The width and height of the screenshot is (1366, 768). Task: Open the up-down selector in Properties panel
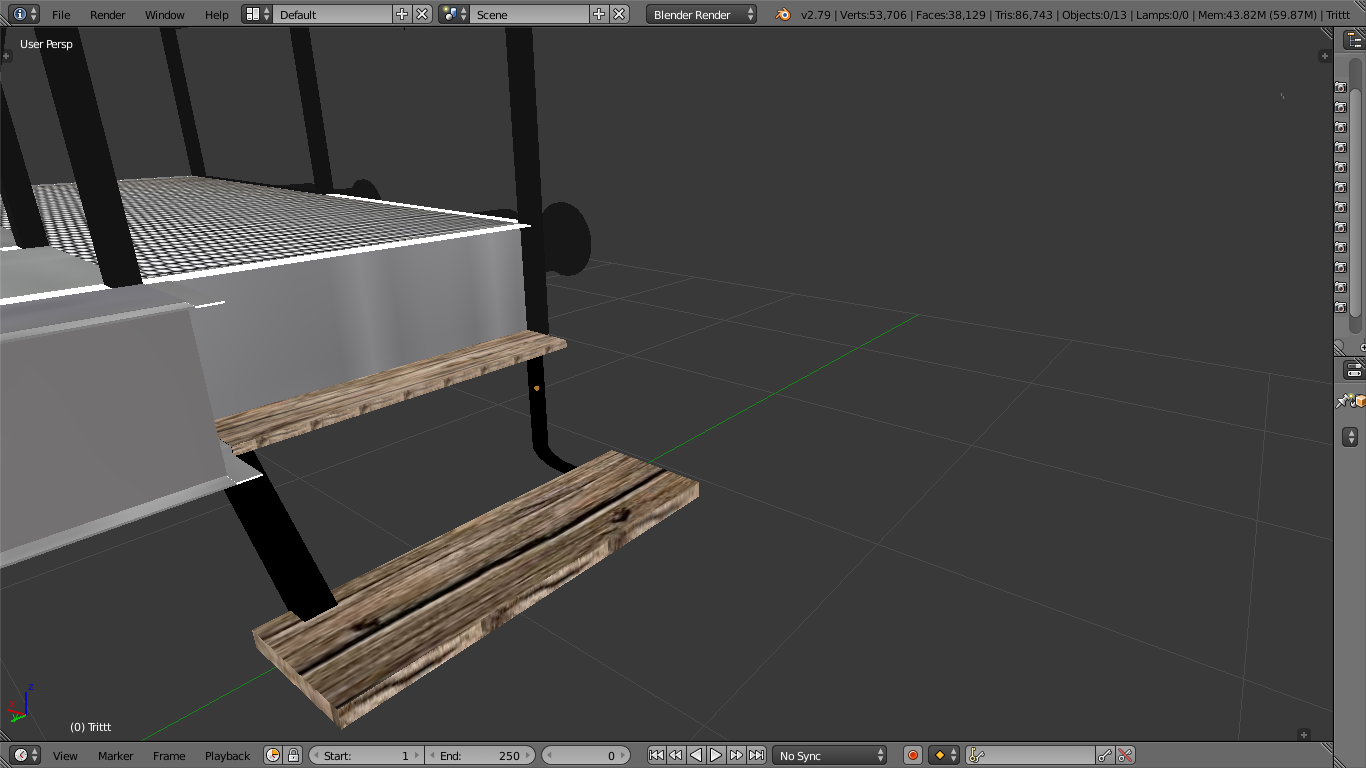point(1350,437)
